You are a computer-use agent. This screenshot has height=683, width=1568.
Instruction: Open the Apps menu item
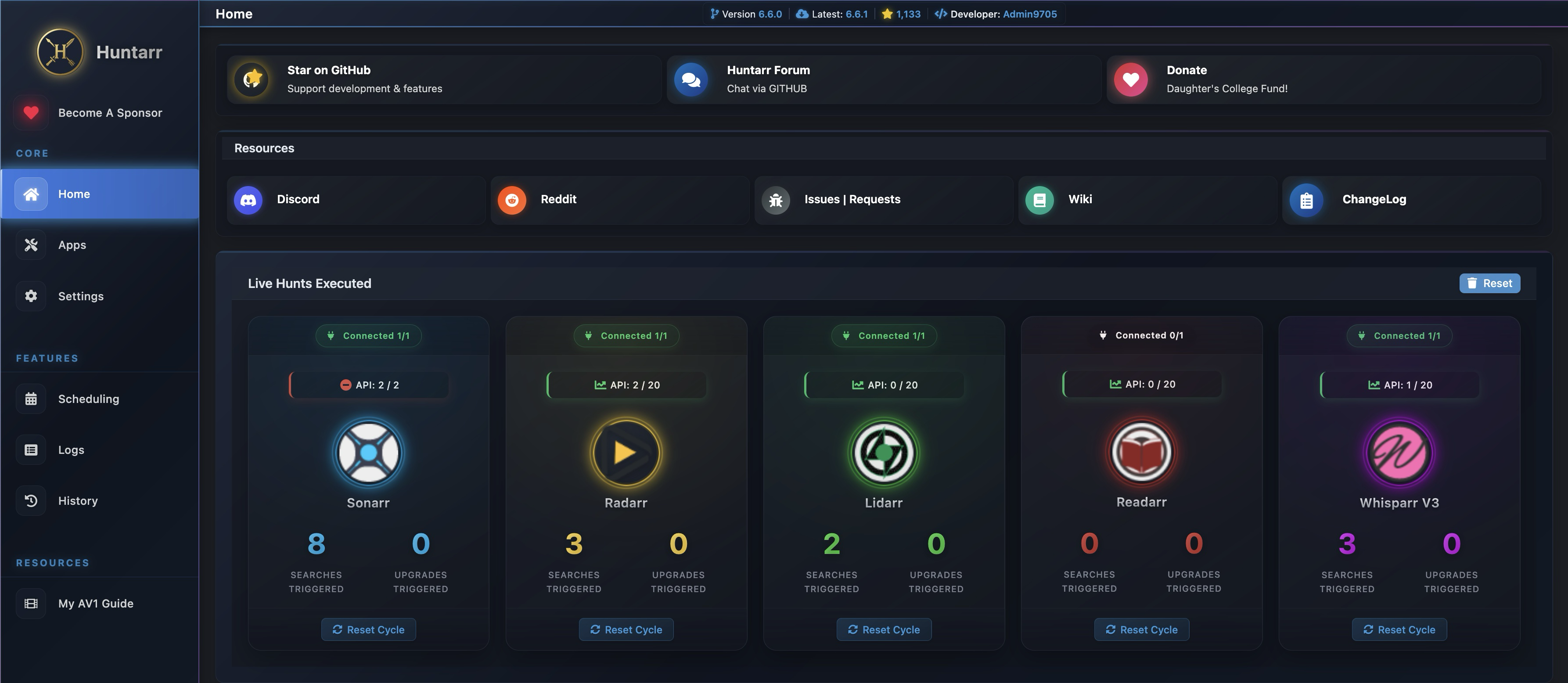100,244
